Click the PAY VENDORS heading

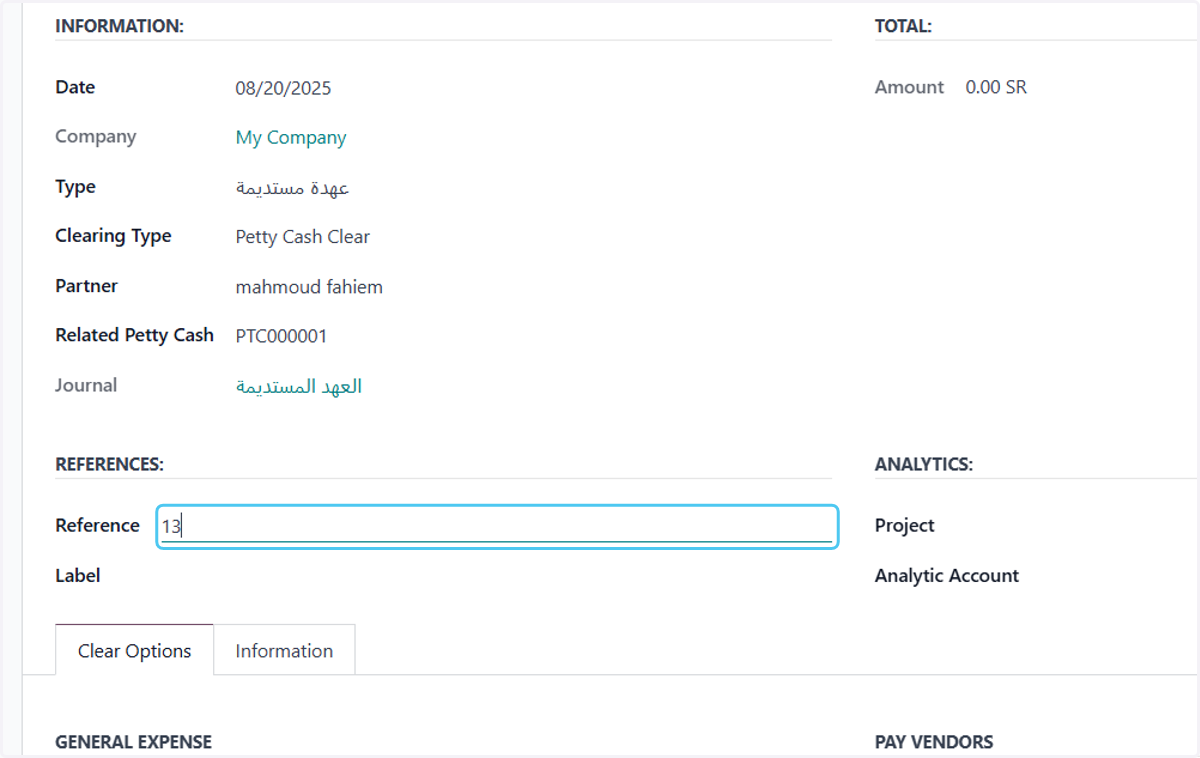click(x=934, y=742)
